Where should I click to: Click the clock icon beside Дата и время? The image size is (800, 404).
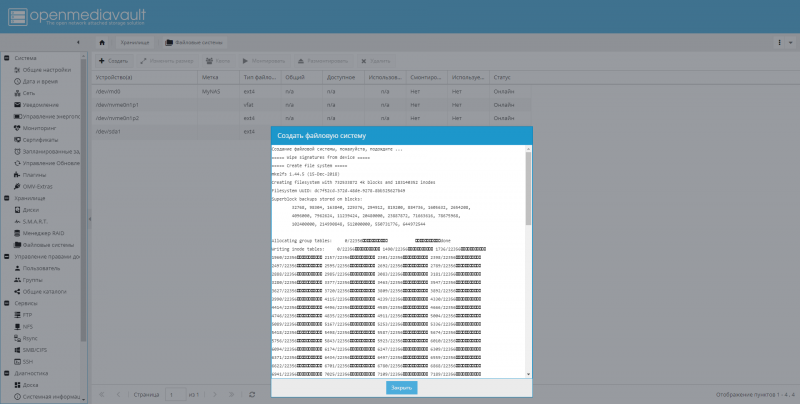(17, 82)
